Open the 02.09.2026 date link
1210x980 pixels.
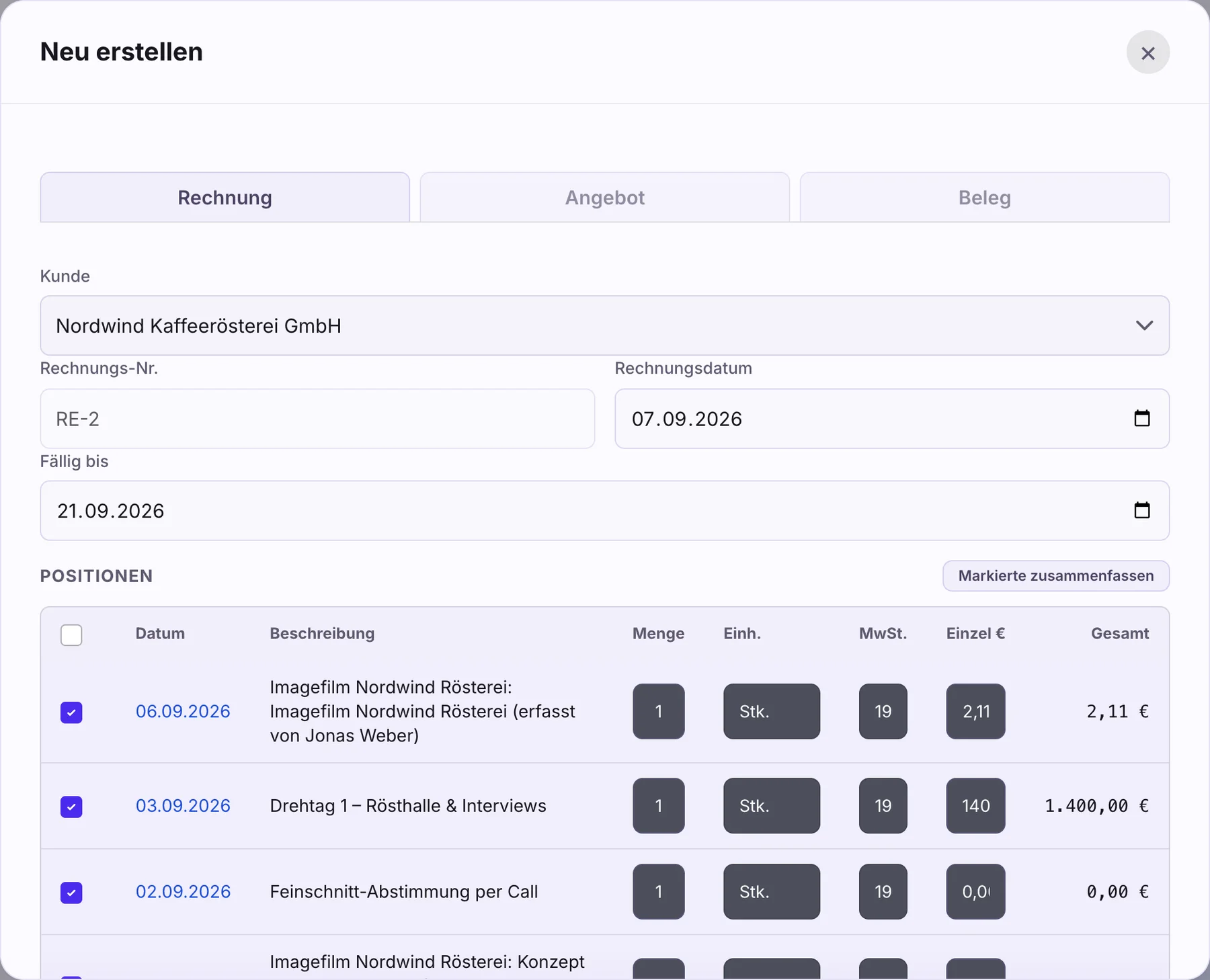coord(183,891)
